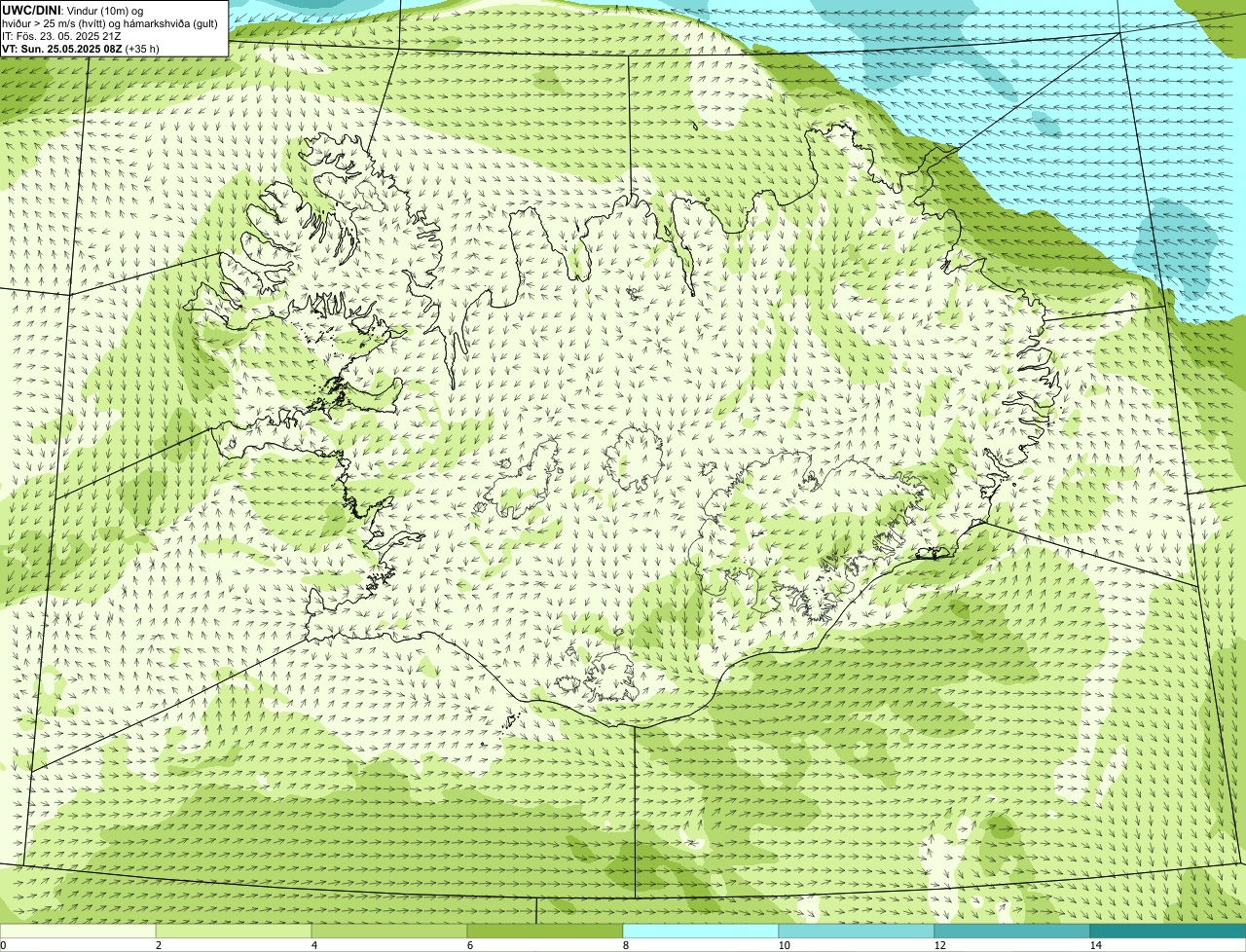Click the 'UWC/DINI: Vindur (10m) og' title line
Viewport: 1246px width, 952px height.
pos(73,10)
